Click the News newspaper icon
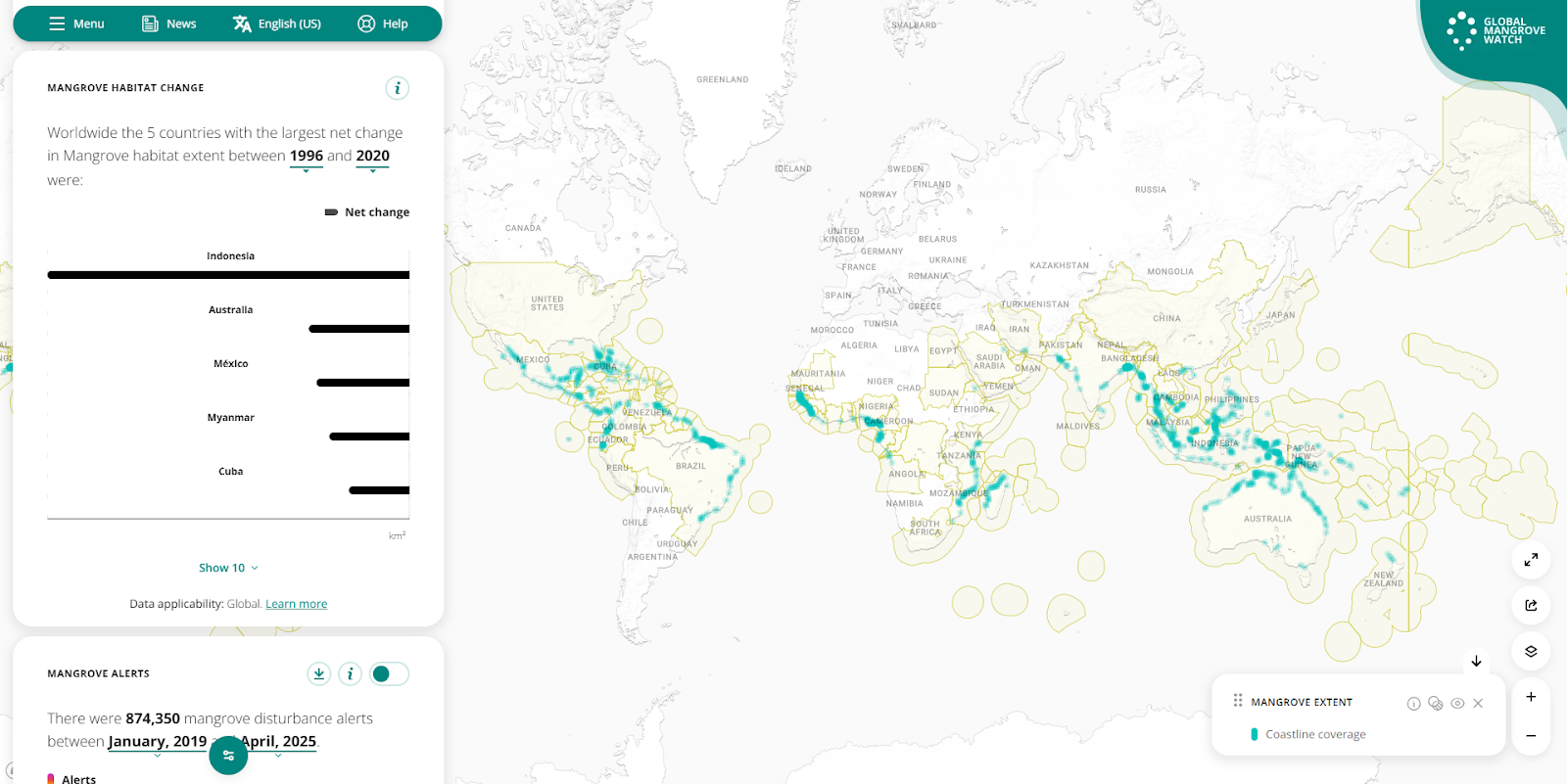This screenshot has height=784, width=1567. 150,23
